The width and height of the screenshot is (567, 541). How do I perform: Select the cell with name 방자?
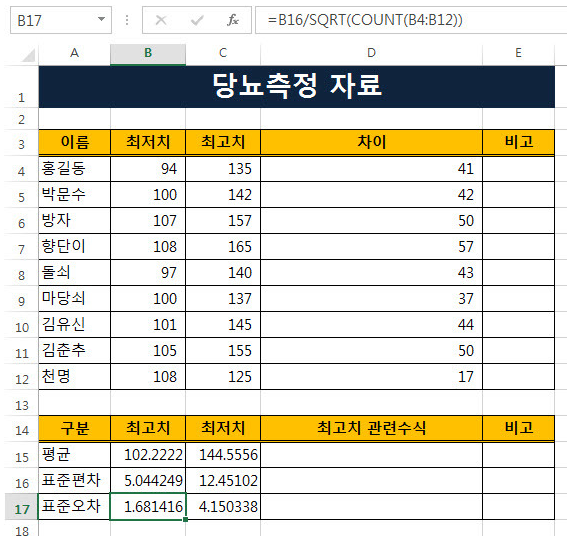pos(74,221)
